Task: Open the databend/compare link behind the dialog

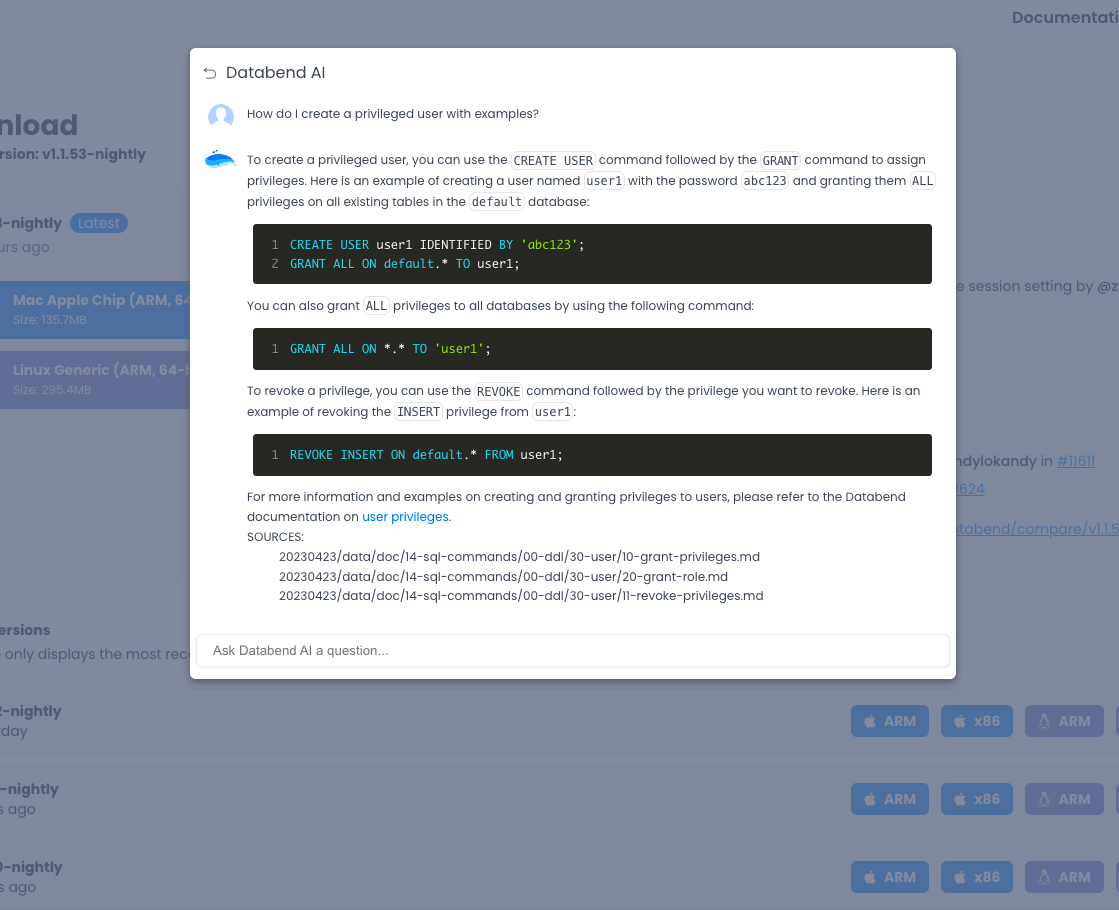Action: coord(1037,529)
